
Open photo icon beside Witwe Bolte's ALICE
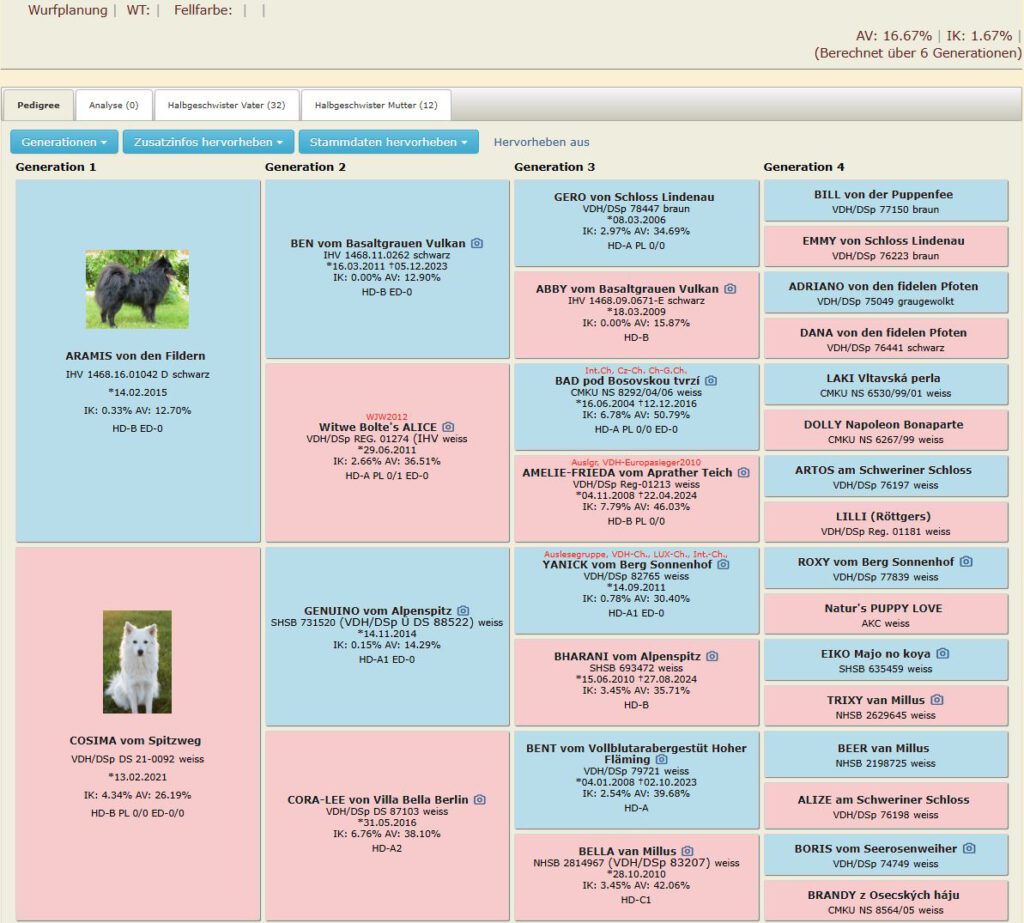(x=448, y=427)
